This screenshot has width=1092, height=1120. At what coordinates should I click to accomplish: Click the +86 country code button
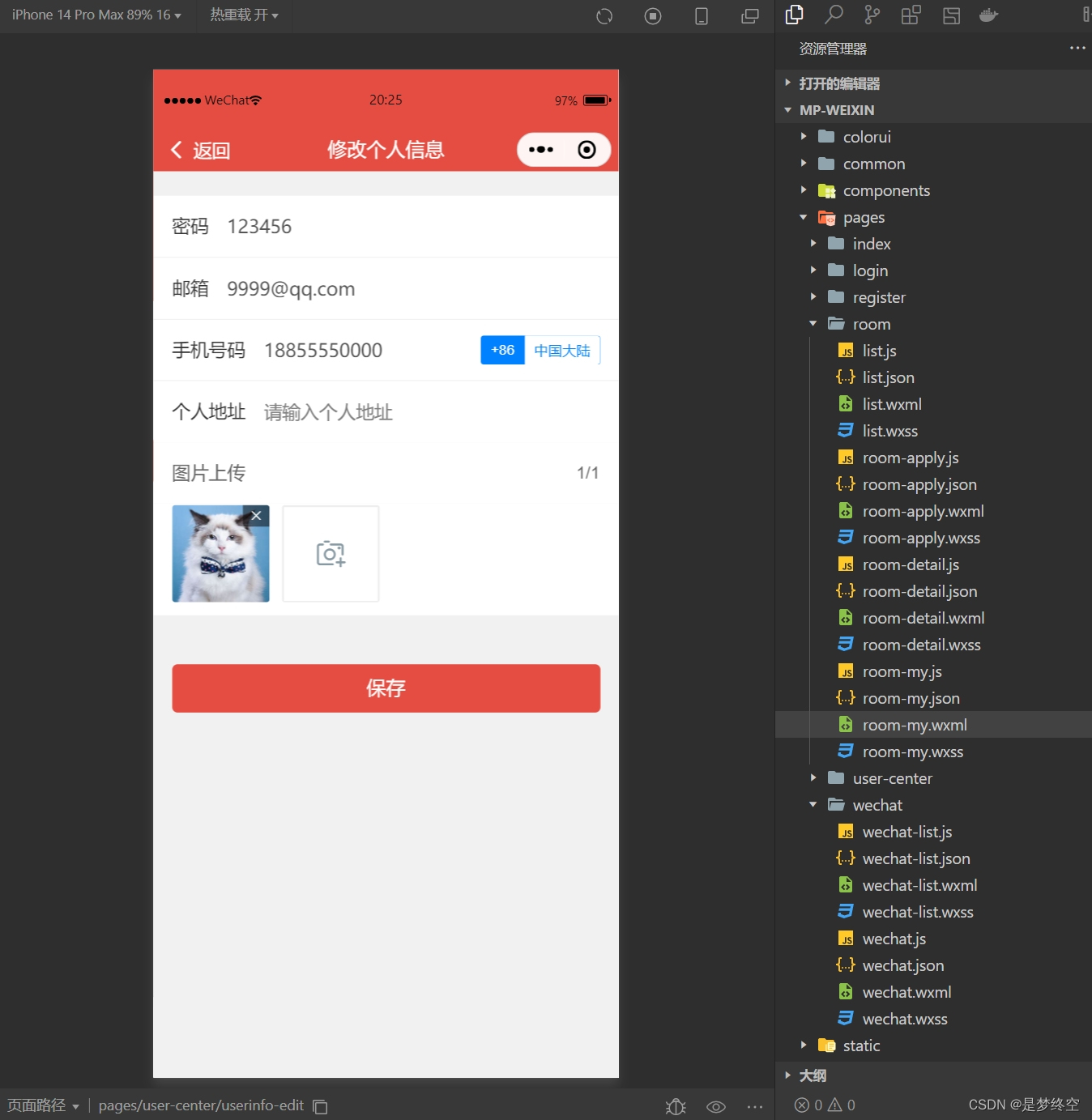coord(502,350)
